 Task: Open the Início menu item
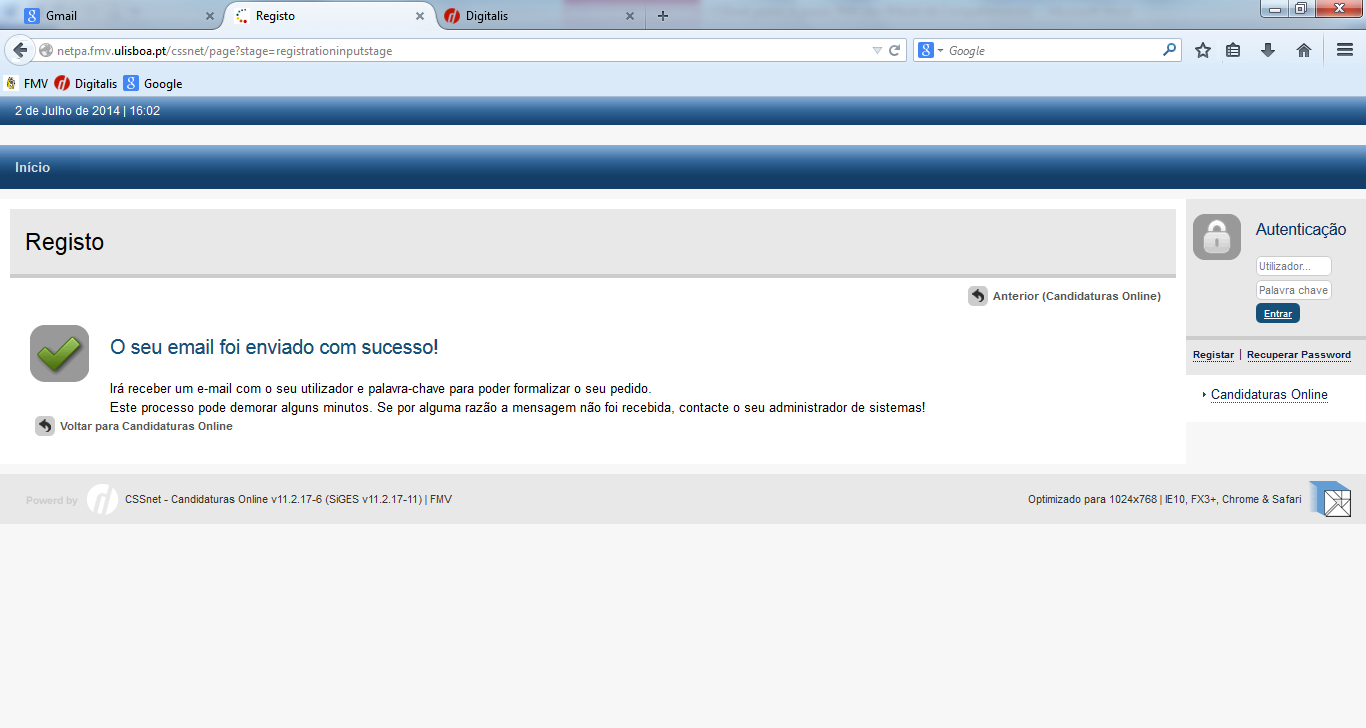click(33, 167)
